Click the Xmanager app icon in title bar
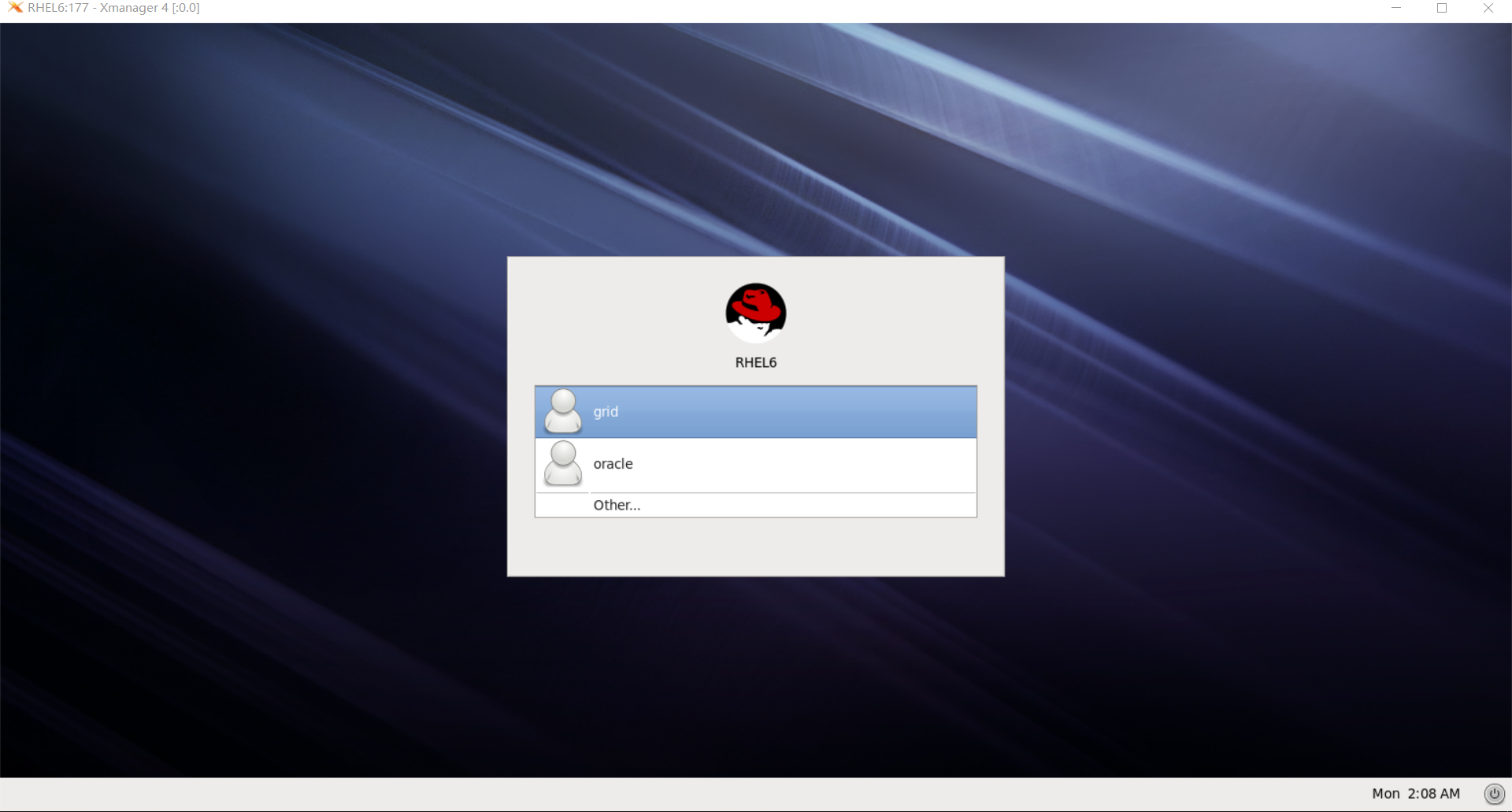Viewport: 1512px width, 812px height. coord(15,8)
